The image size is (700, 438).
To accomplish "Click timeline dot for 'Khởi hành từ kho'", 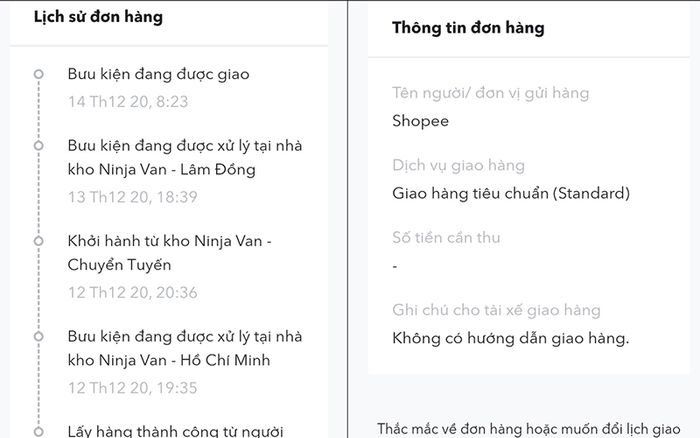I will tap(39, 241).
